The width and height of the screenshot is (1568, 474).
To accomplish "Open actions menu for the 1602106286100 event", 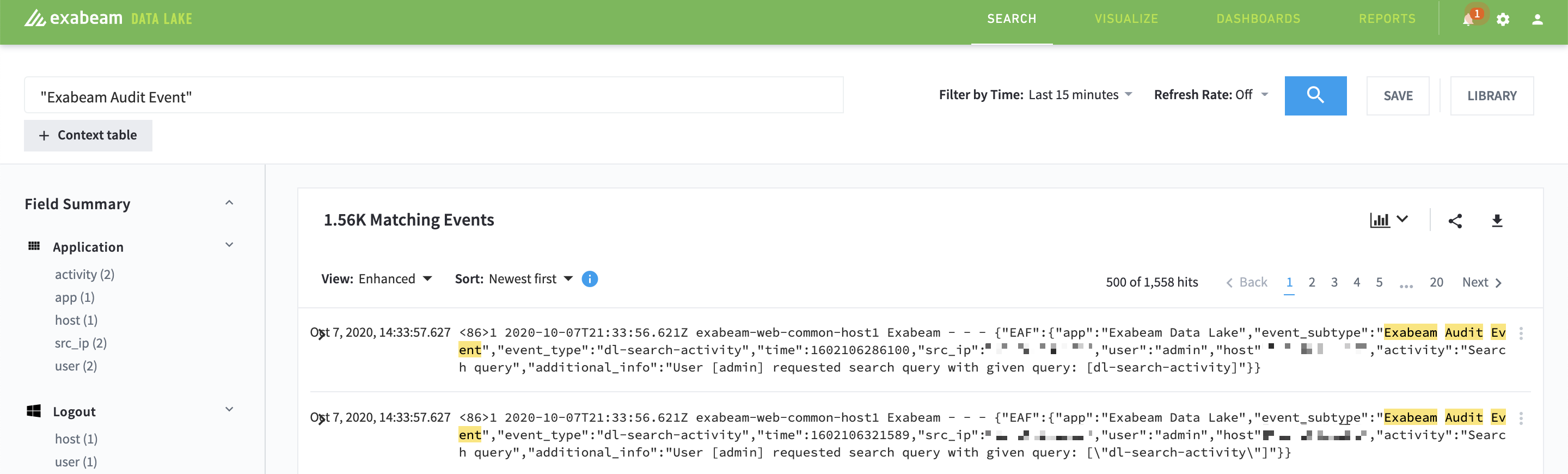I will pyautogui.click(x=1521, y=333).
